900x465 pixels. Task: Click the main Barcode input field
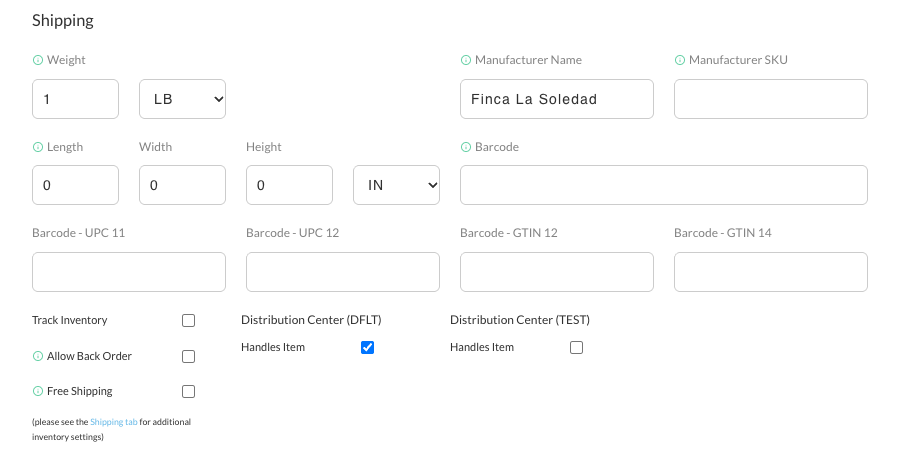[x=664, y=185]
